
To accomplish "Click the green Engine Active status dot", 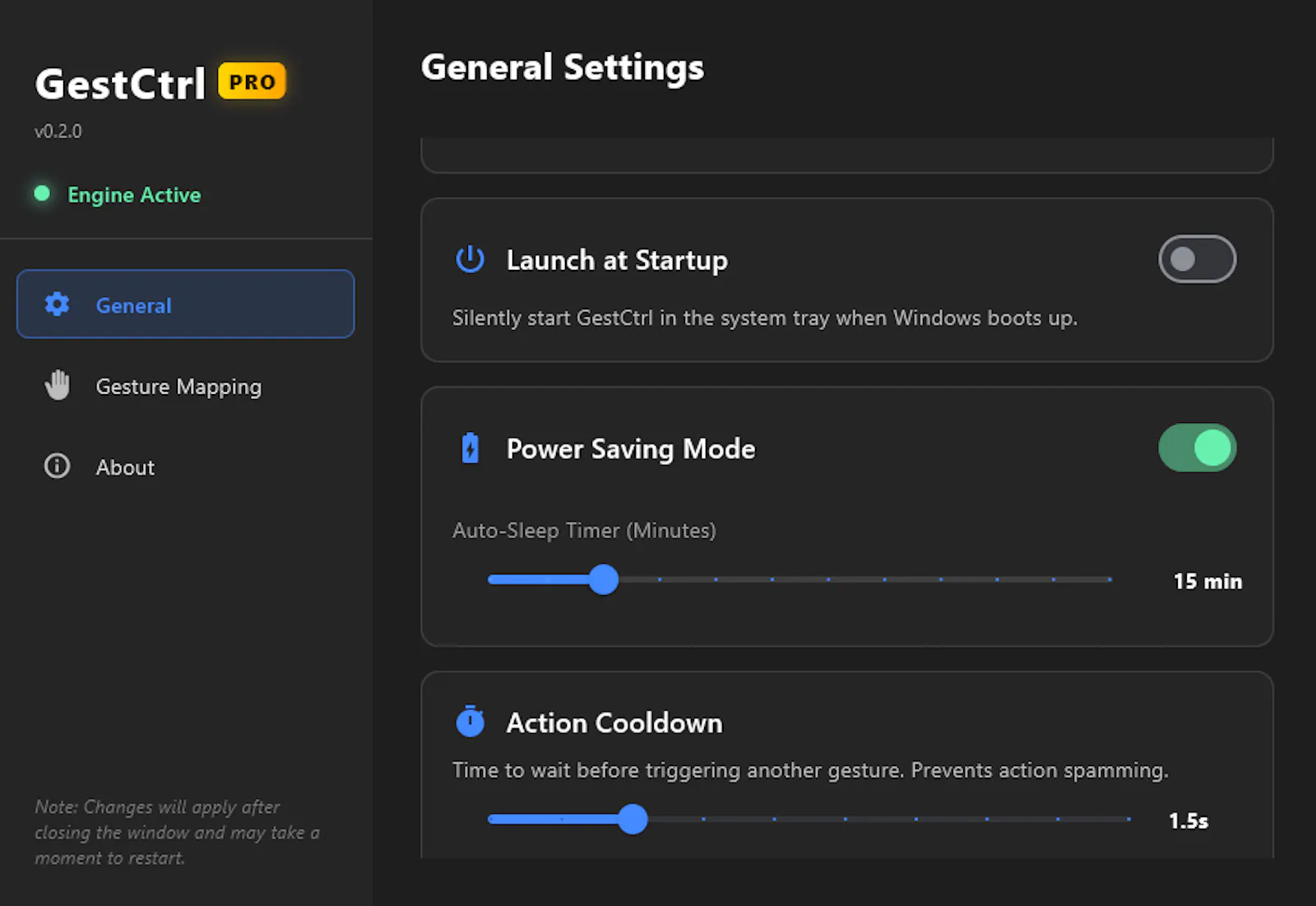I will click(42, 193).
